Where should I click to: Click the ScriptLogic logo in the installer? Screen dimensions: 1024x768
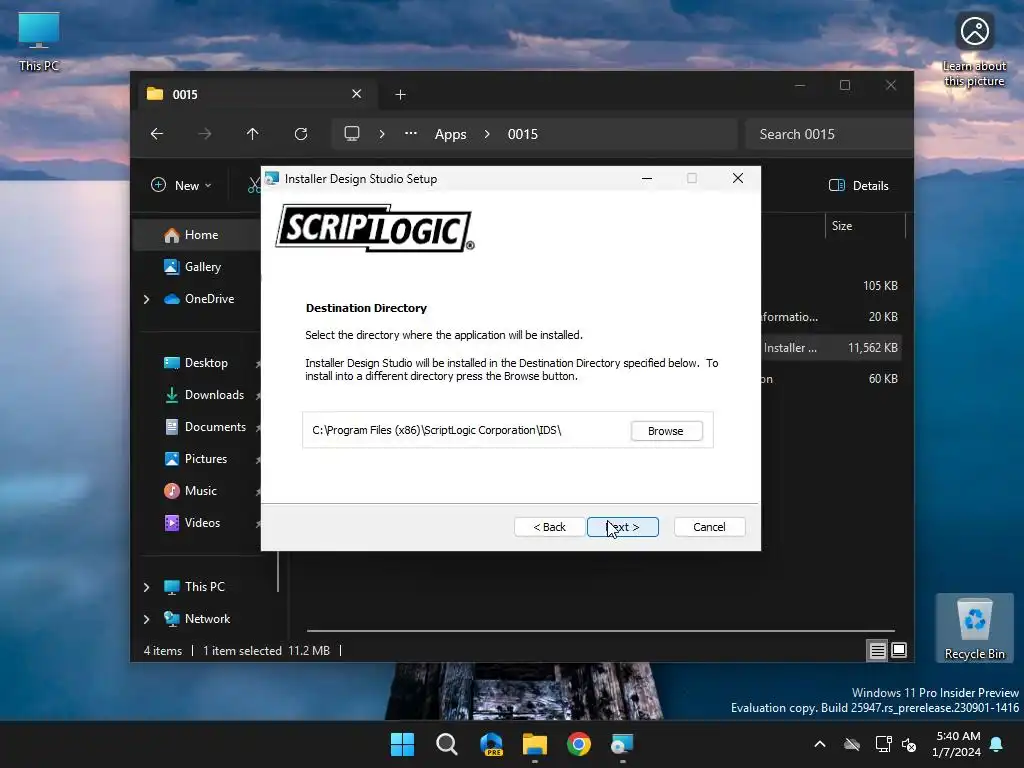[x=375, y=228]
